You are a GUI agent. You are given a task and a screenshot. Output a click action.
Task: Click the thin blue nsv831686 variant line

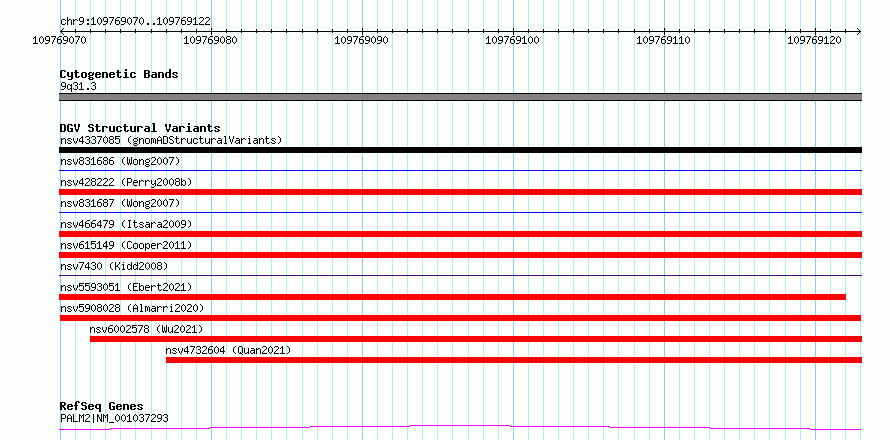tap(460, 170)
